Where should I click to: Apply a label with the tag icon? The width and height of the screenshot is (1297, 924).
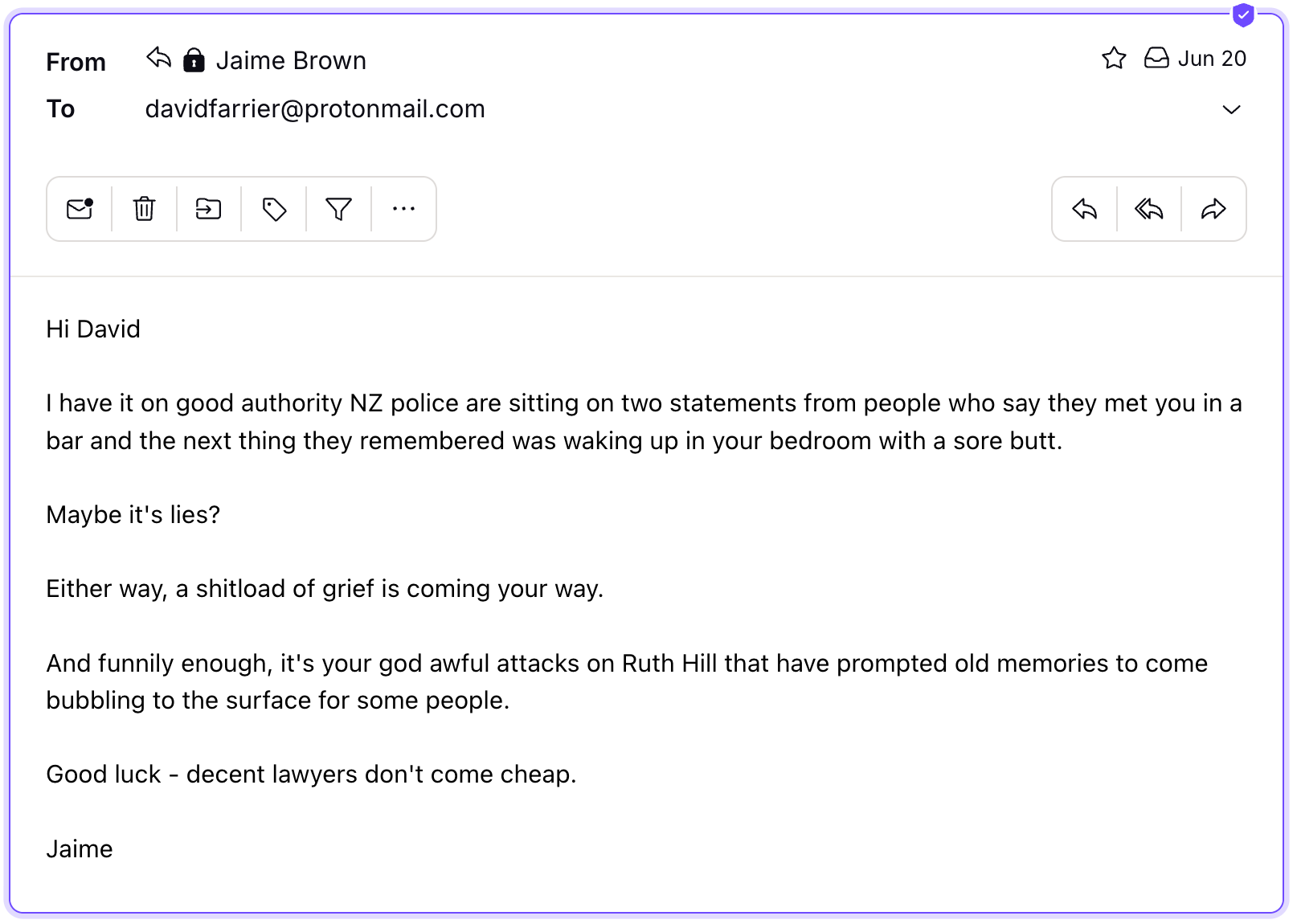coord(274,209)
